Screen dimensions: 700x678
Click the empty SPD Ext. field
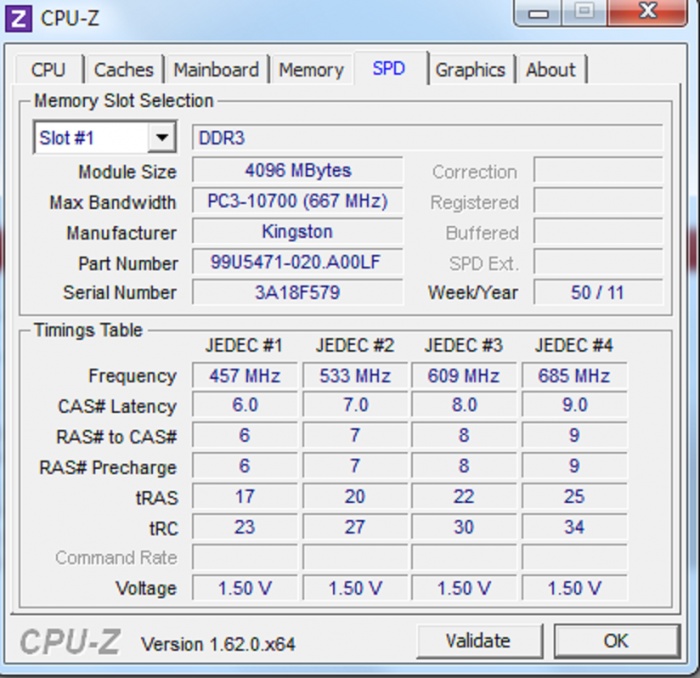coord(598,262)
